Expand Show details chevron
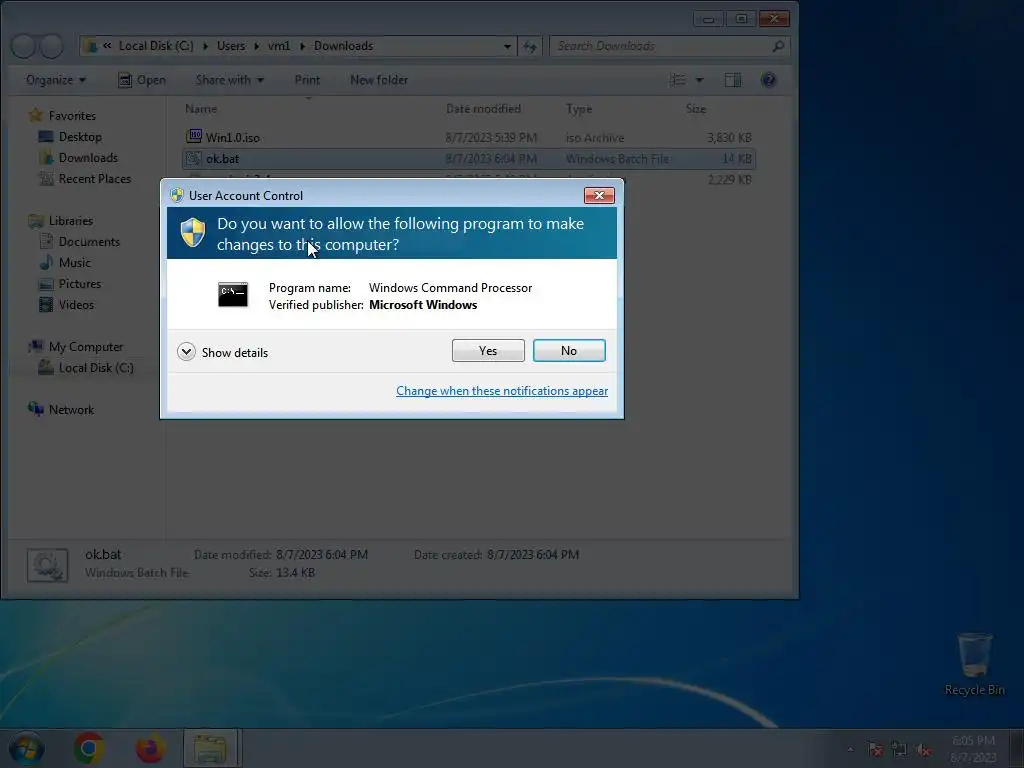This screenshot has width=1024, height=768. pyautogui.click(x=186, y=352)
